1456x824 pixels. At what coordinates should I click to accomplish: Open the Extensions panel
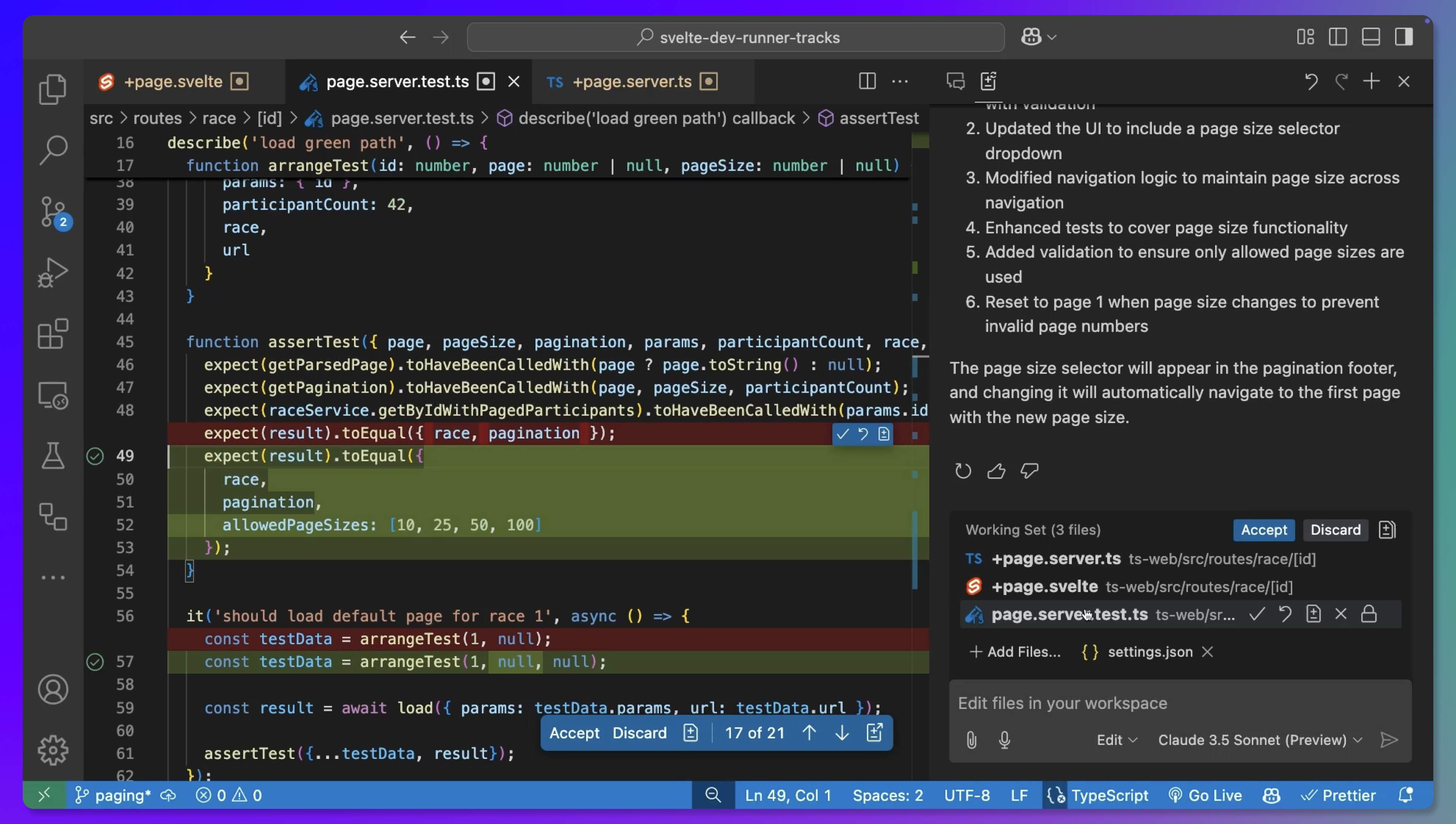coord(53,334)
